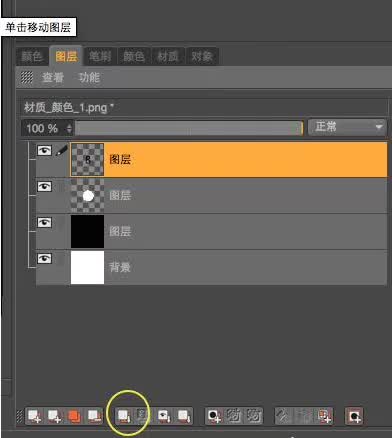Click the white-square icon right of the orange icon
Image resolution: width=392 pixels, height=438 pixels.
point(94,416)
